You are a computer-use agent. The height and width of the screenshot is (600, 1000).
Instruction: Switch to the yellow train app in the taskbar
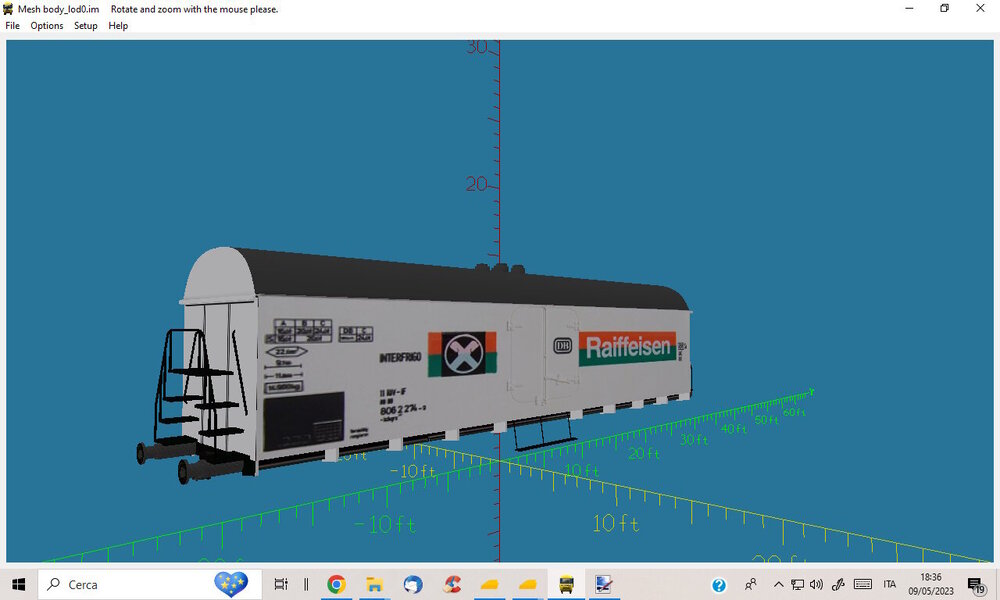(566, 584)
